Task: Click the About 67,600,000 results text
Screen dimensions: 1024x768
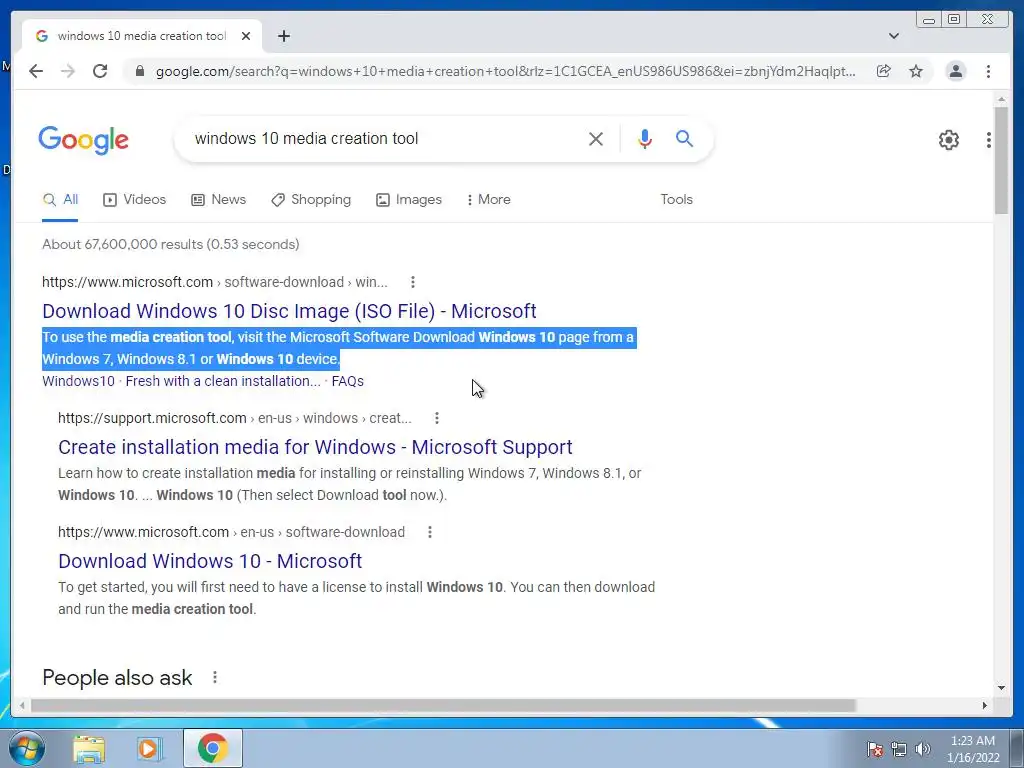Action: point(171,244)
